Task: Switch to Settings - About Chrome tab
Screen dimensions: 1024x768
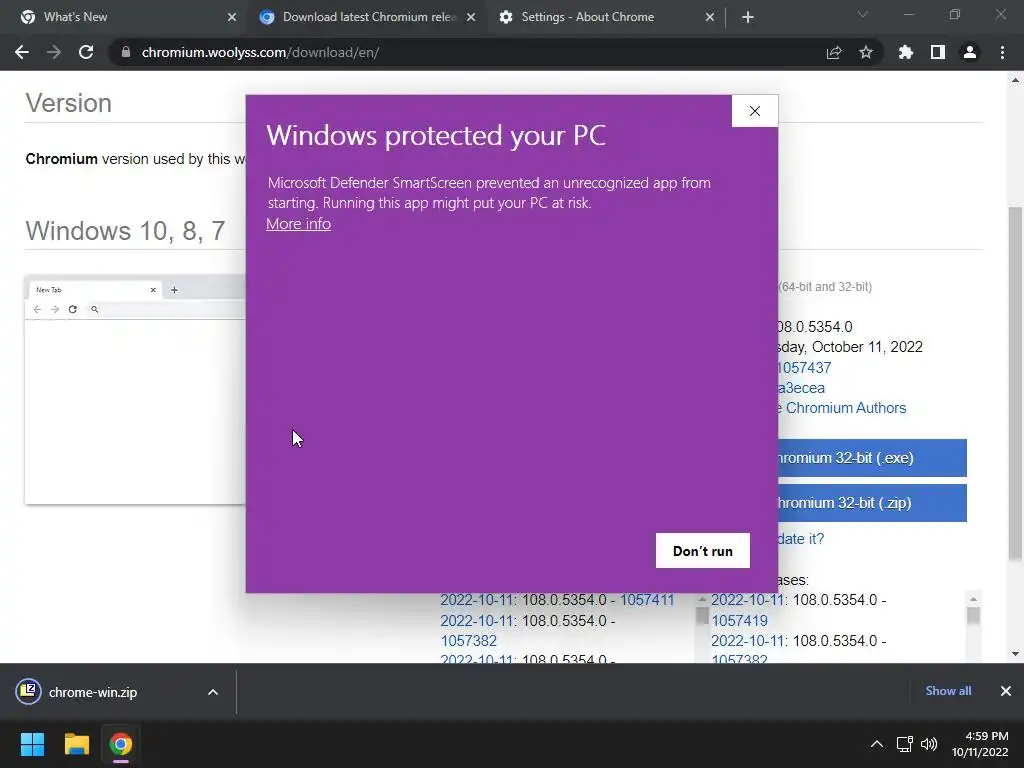Action: tap(606, 17)
